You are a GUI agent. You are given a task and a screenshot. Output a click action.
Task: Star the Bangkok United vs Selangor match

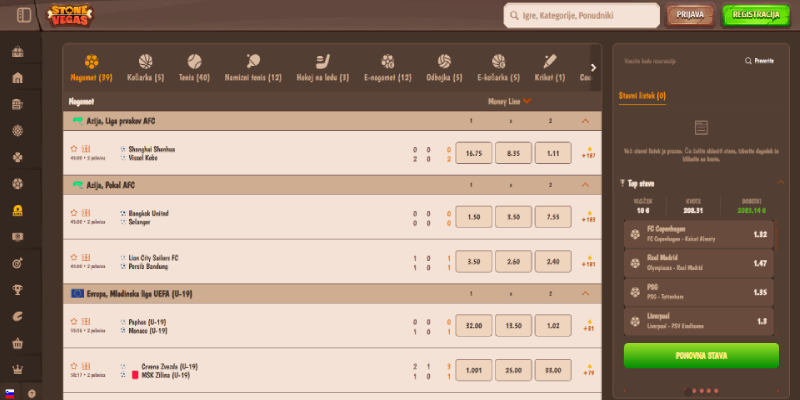click(74, 212)
